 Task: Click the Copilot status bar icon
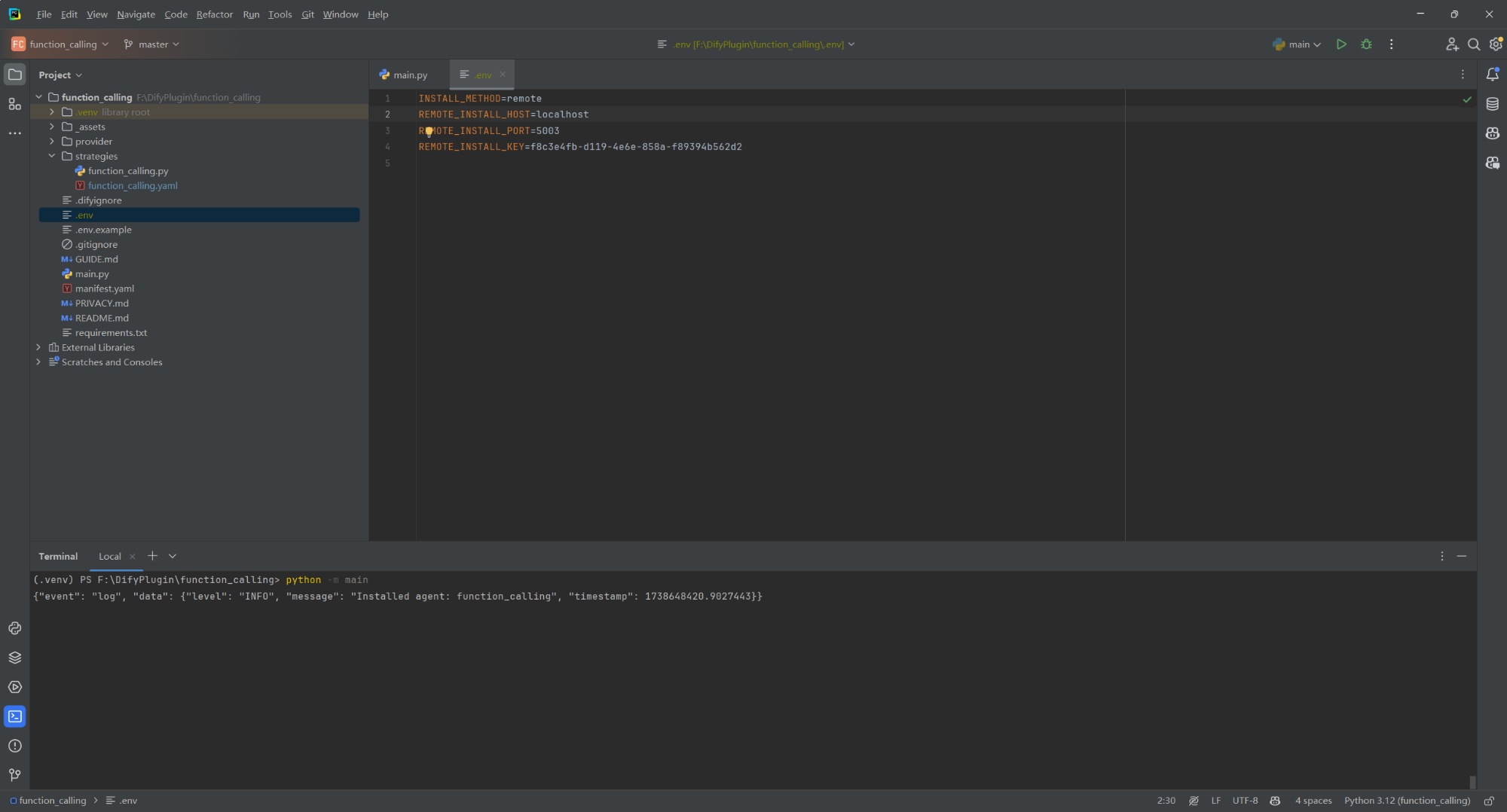(1275, 801)
